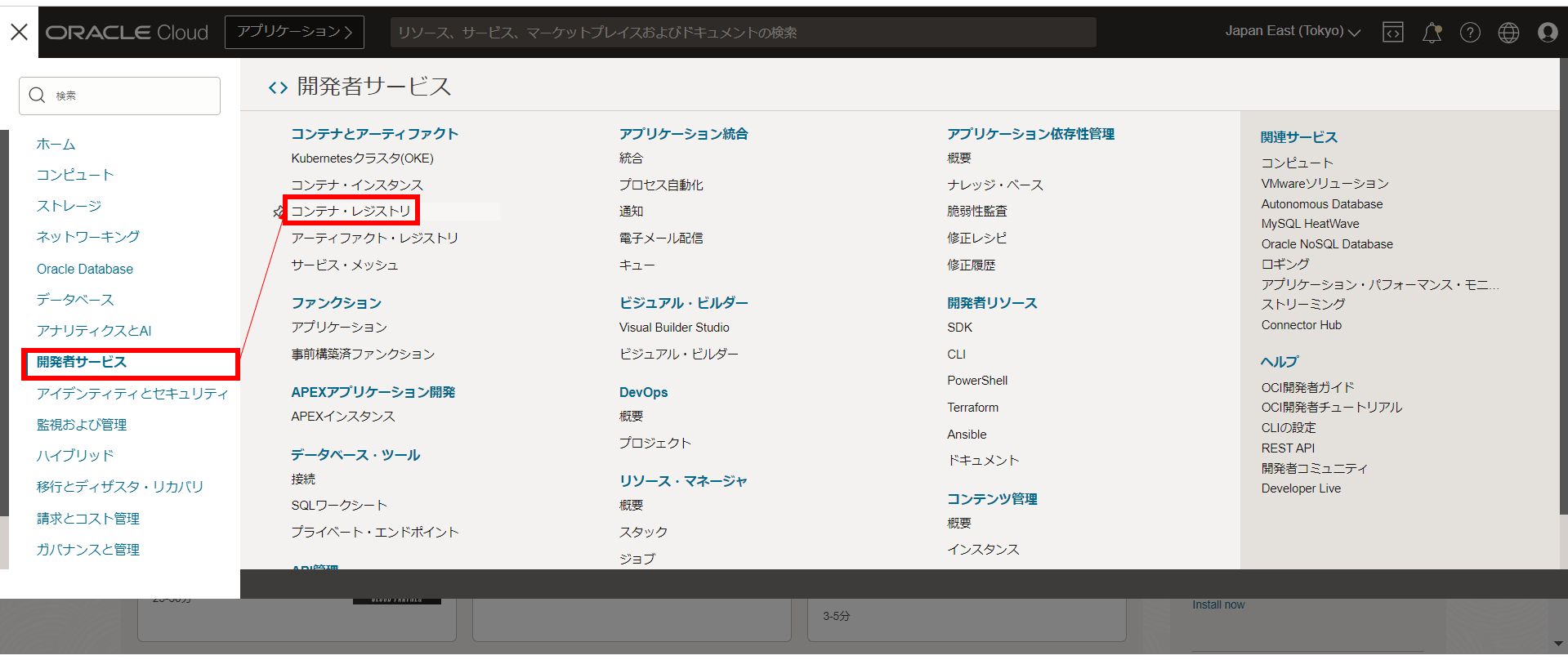
Task: Click the 検索 field in navigation menu
Action: (119, 96)
